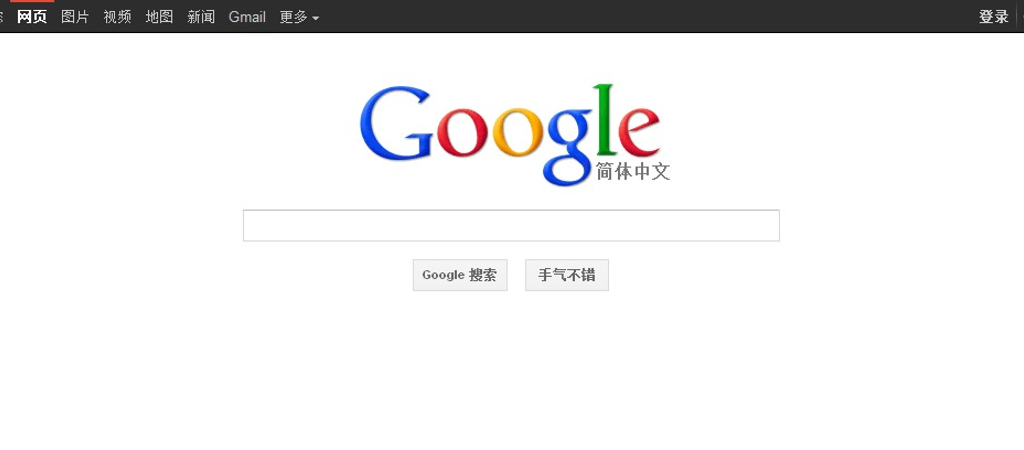
Task: Click the 简体中文 label under logo
Action: point(633,172)
